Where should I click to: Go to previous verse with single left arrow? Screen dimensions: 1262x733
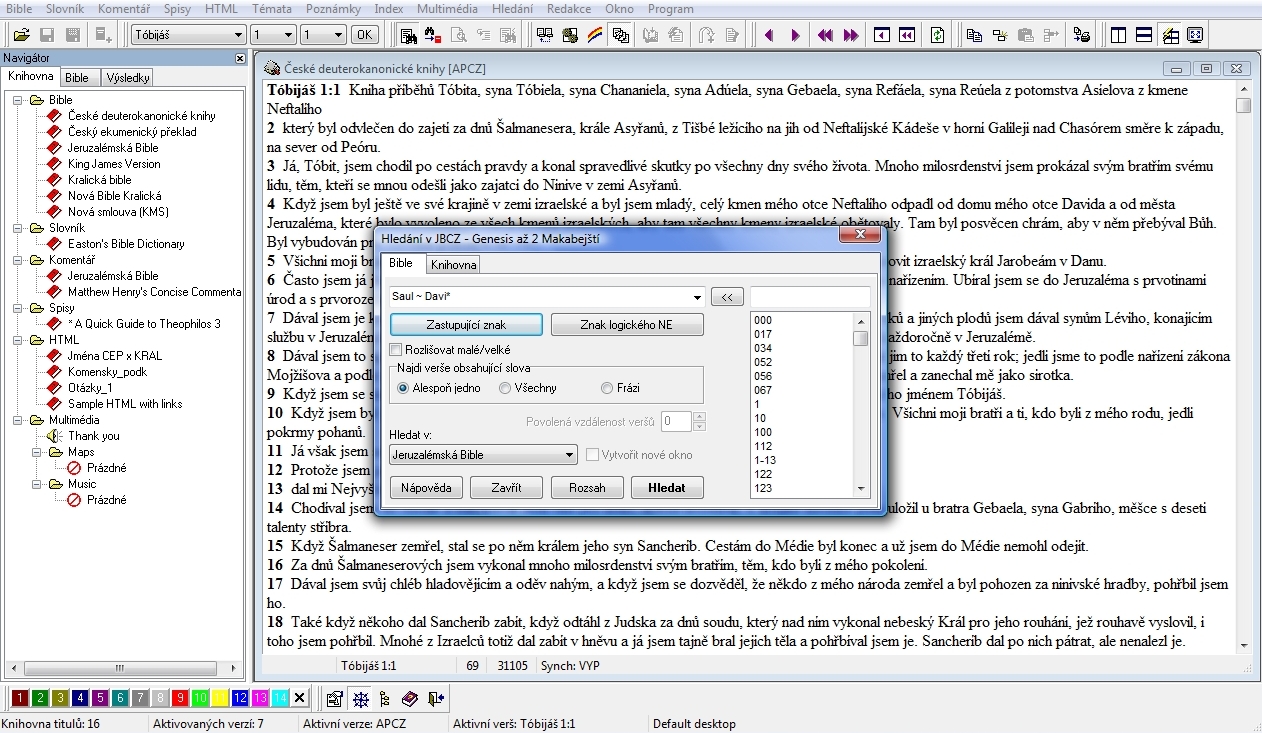(769, 35)
